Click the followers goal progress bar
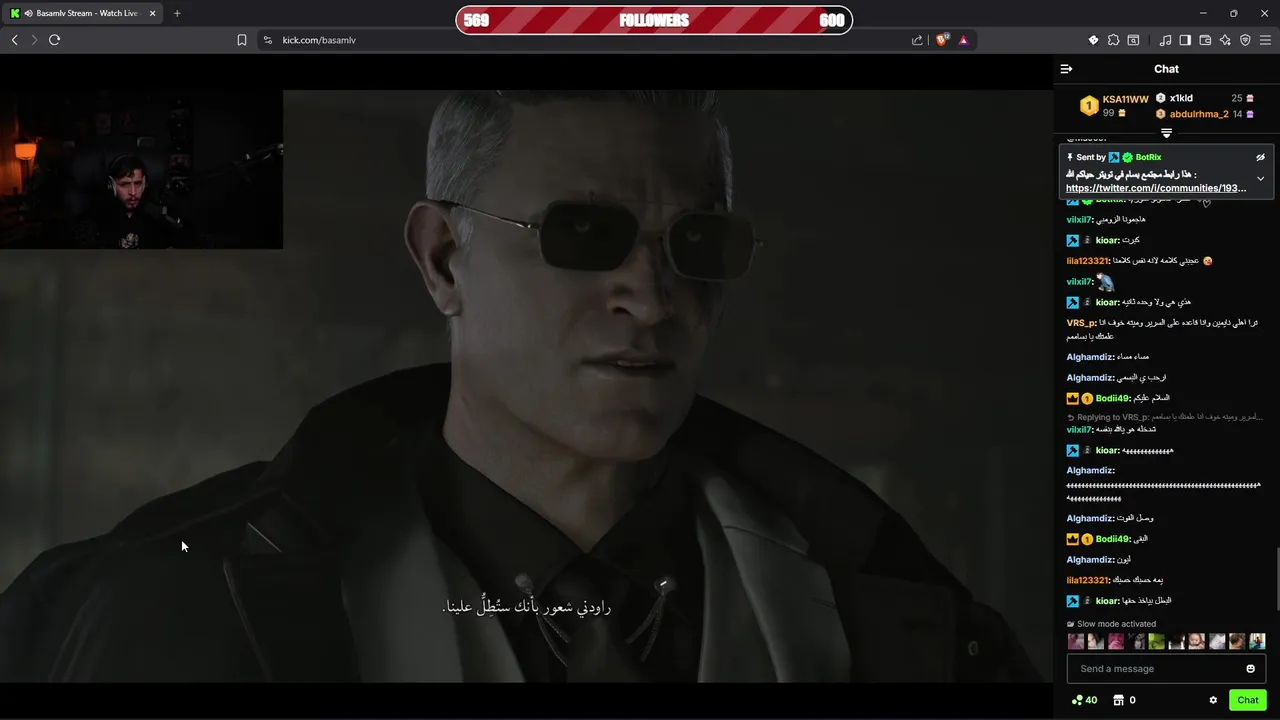This screenshot has width=1280, height=720. pyautogui.click(x=654, y=20)
